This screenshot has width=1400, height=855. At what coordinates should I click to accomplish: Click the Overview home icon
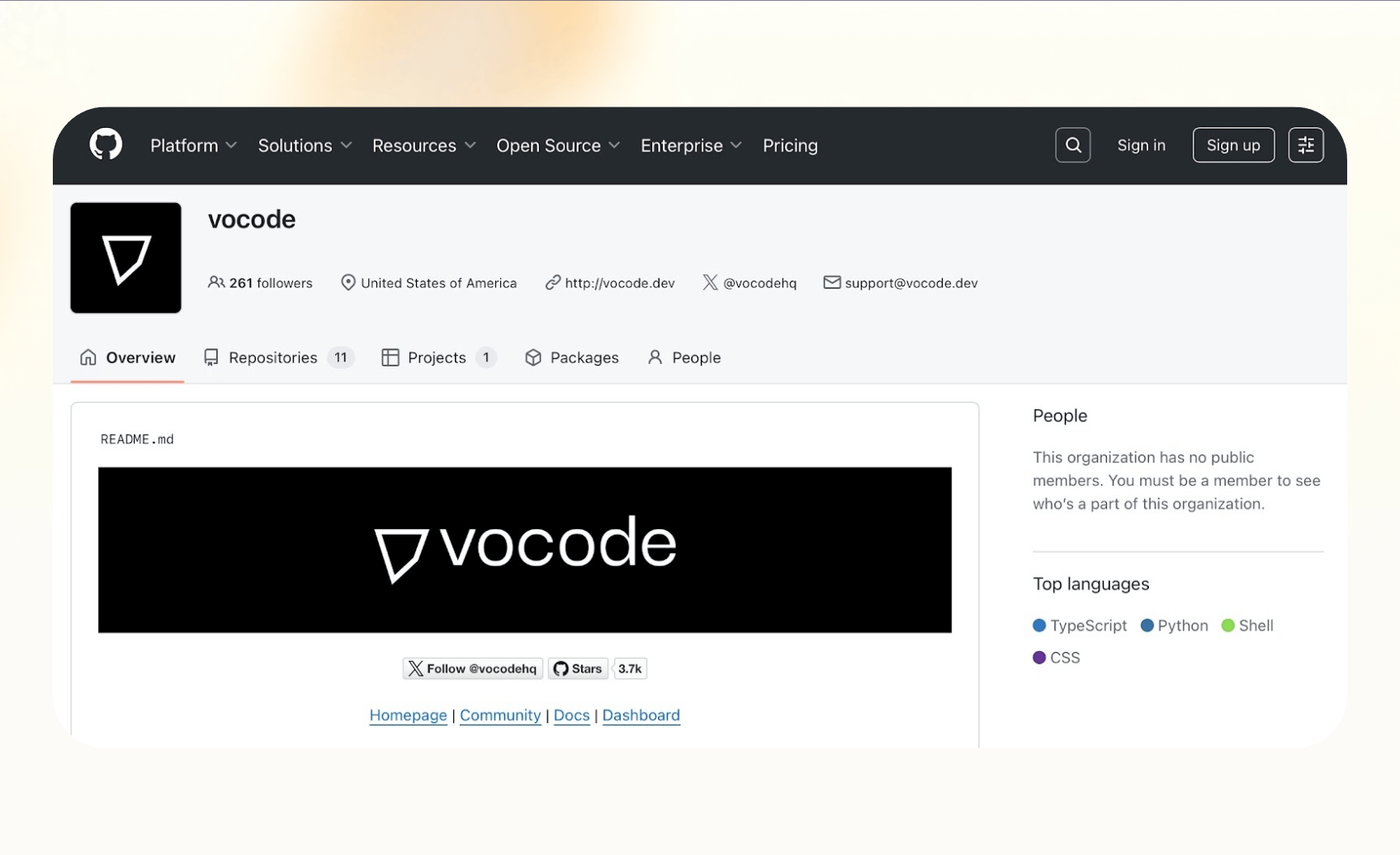click(x=88, y=357)
